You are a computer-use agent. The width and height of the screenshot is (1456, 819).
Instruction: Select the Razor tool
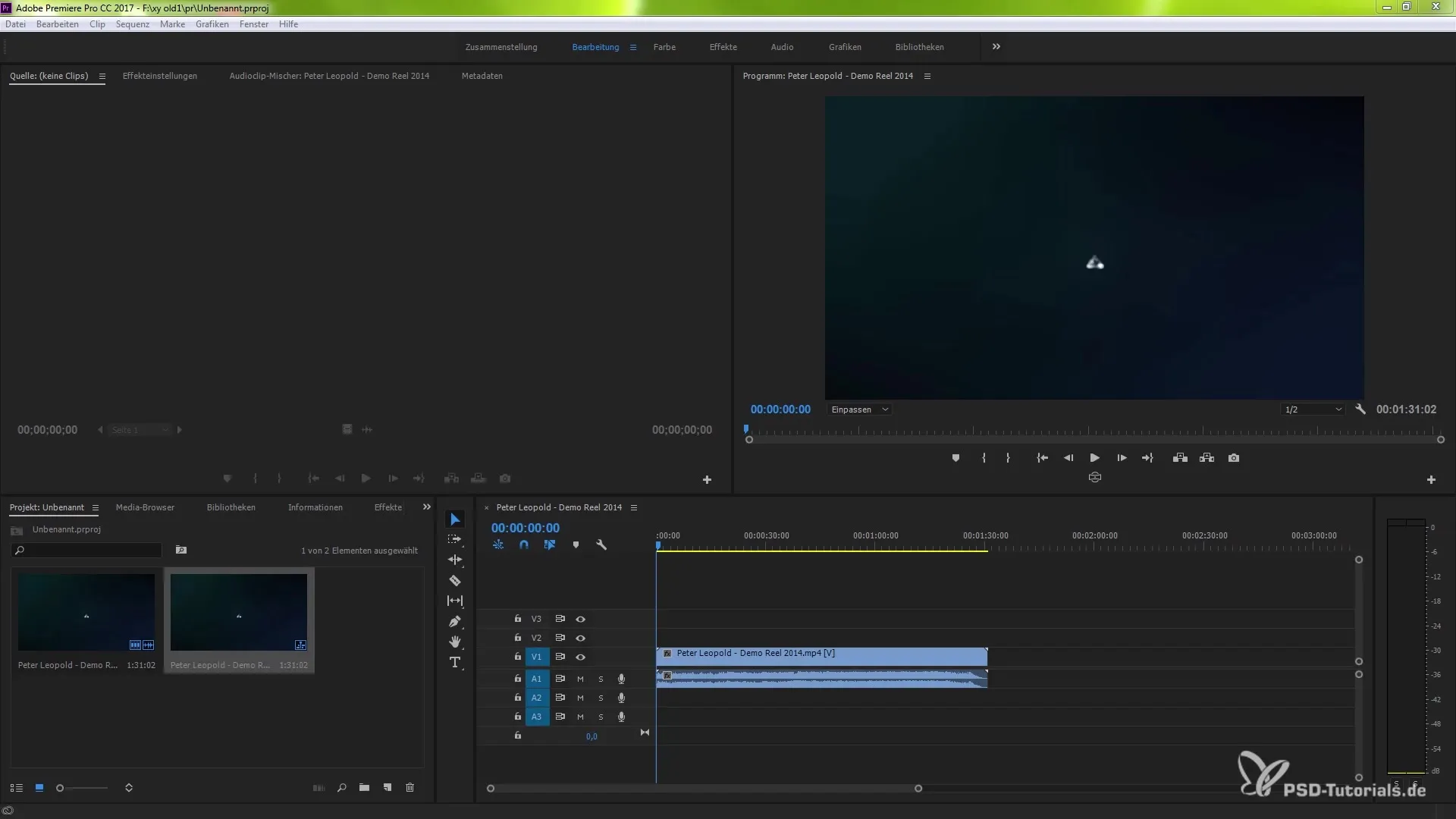(x=455, y=580)
